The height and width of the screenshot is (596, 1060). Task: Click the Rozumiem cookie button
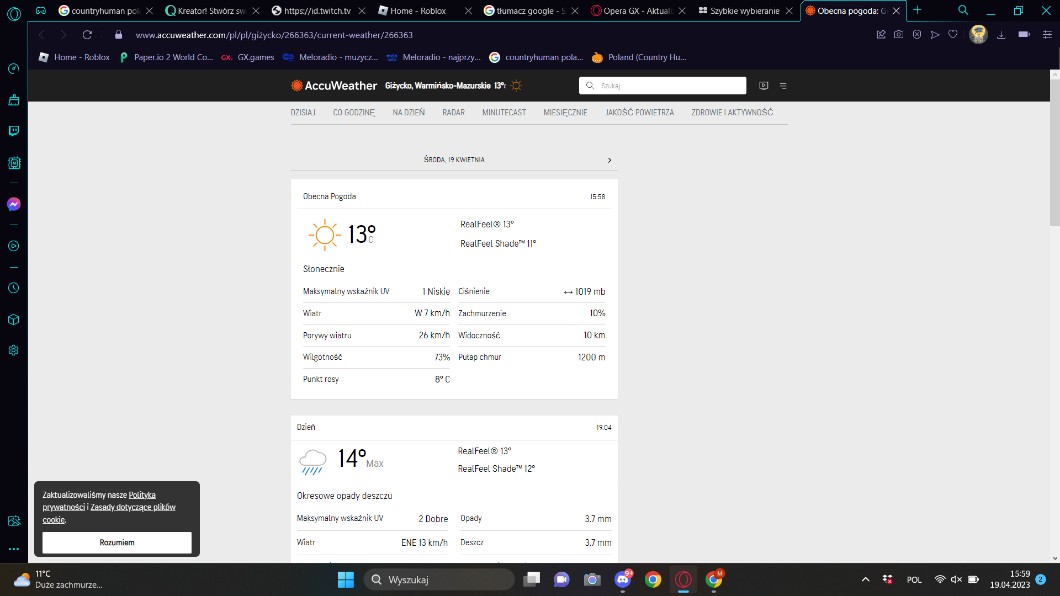click(117, 542)
